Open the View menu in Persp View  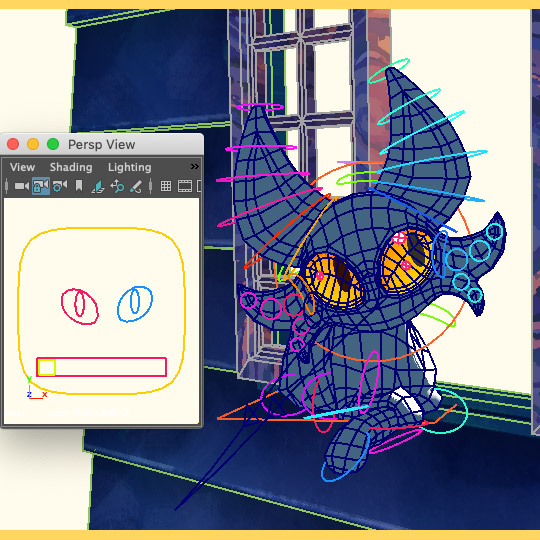point(22,167)
